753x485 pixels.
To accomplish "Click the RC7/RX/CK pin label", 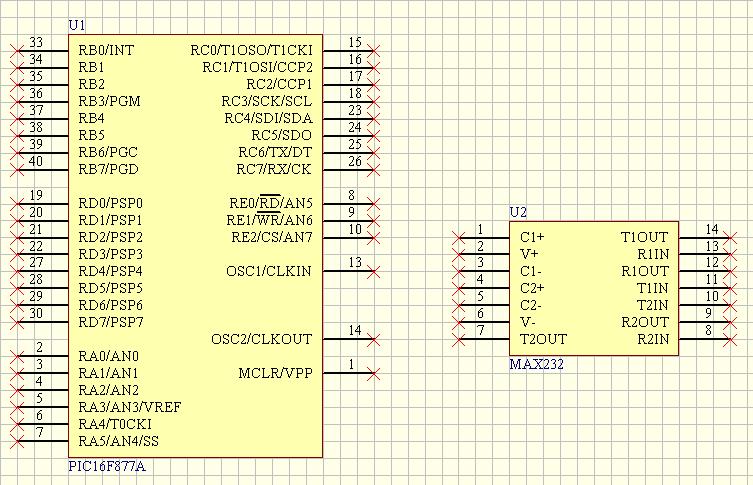I will 273,170.
